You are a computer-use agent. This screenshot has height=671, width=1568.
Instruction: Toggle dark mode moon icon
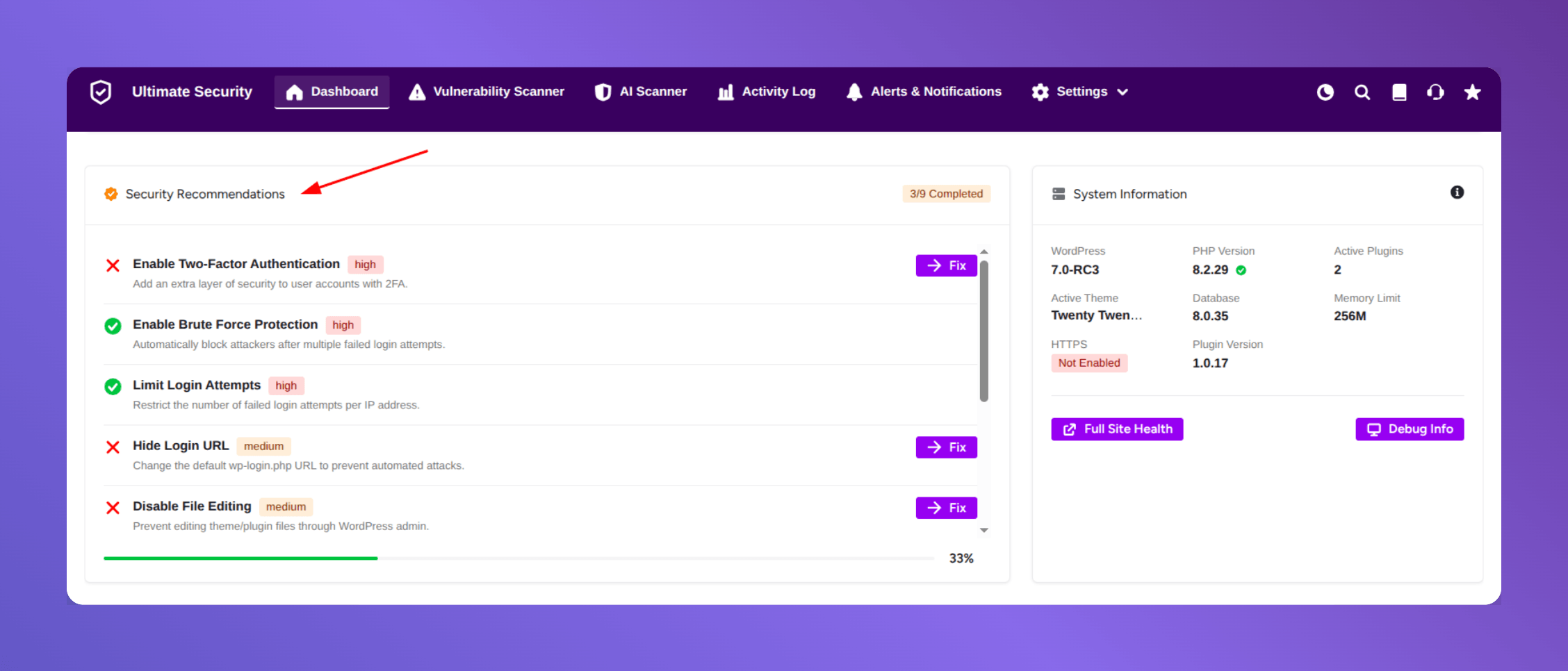[x=1325, y=92]
